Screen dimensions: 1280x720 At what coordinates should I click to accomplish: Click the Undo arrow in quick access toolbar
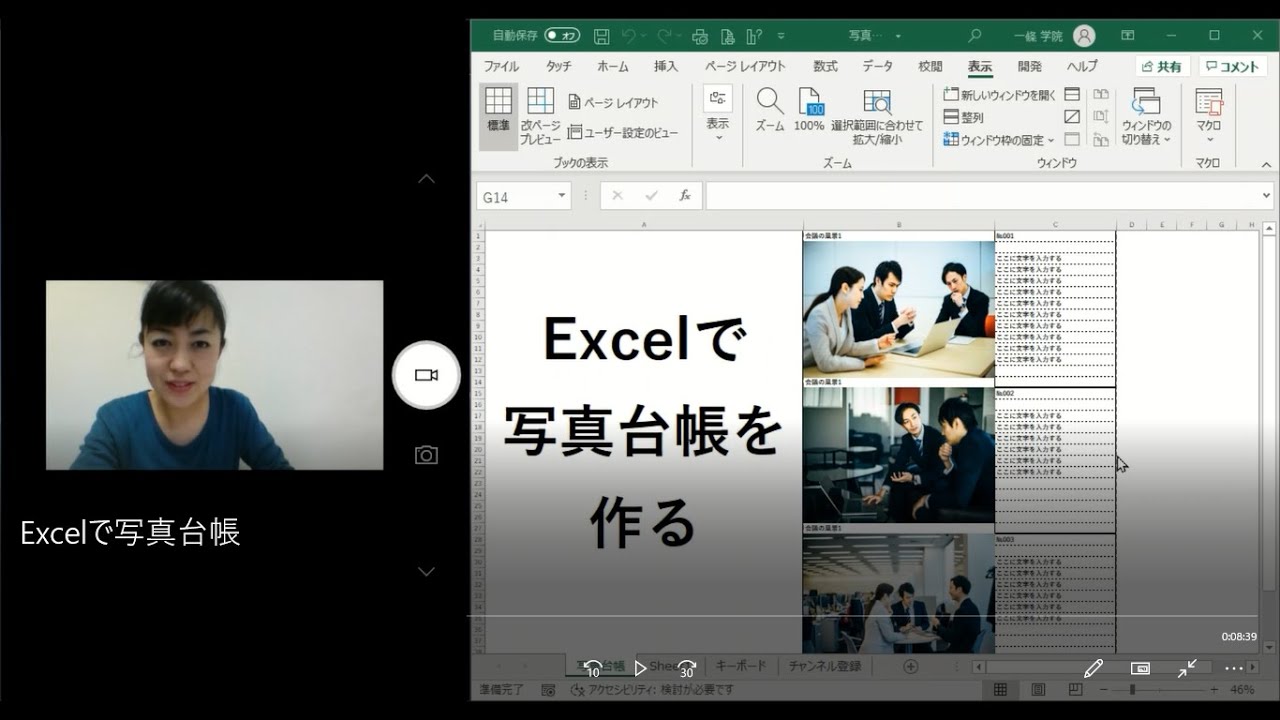[x=628, y=36]
